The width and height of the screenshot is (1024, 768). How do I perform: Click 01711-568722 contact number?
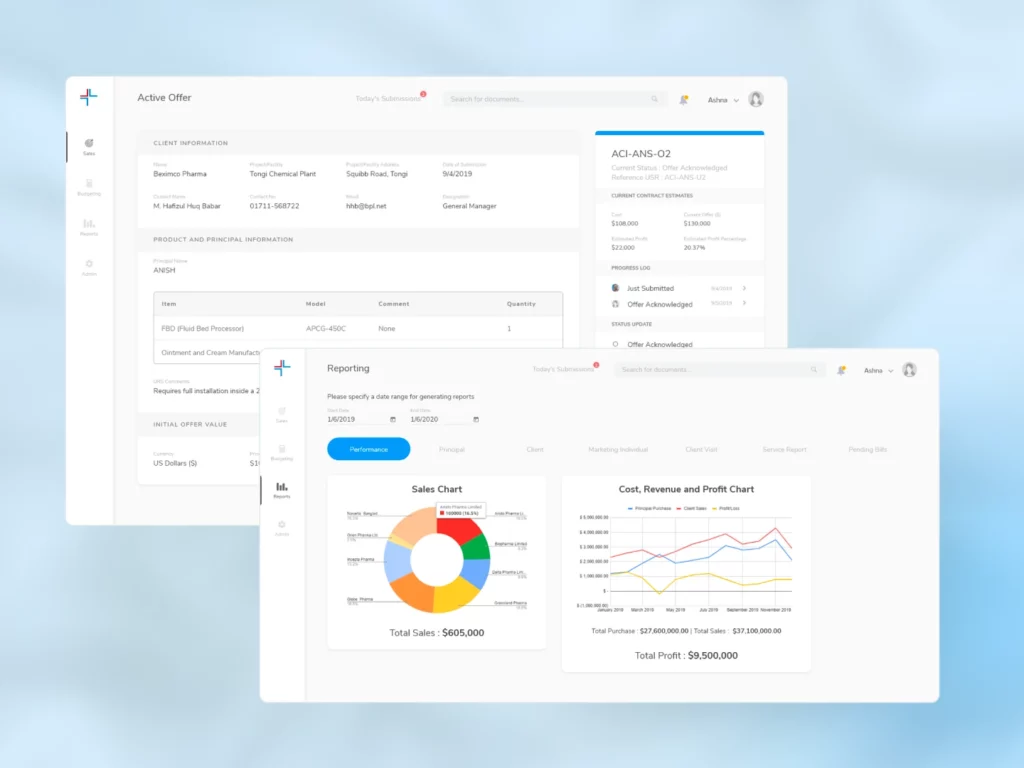[x=274, y=206]
